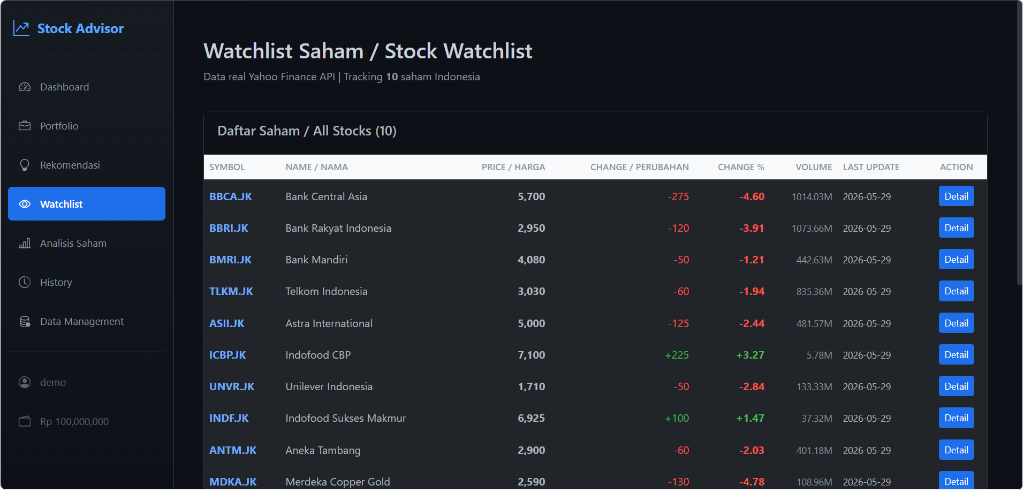Click the ACTION column header
The width and height of the screenshot is (1024, 490).
956,167
